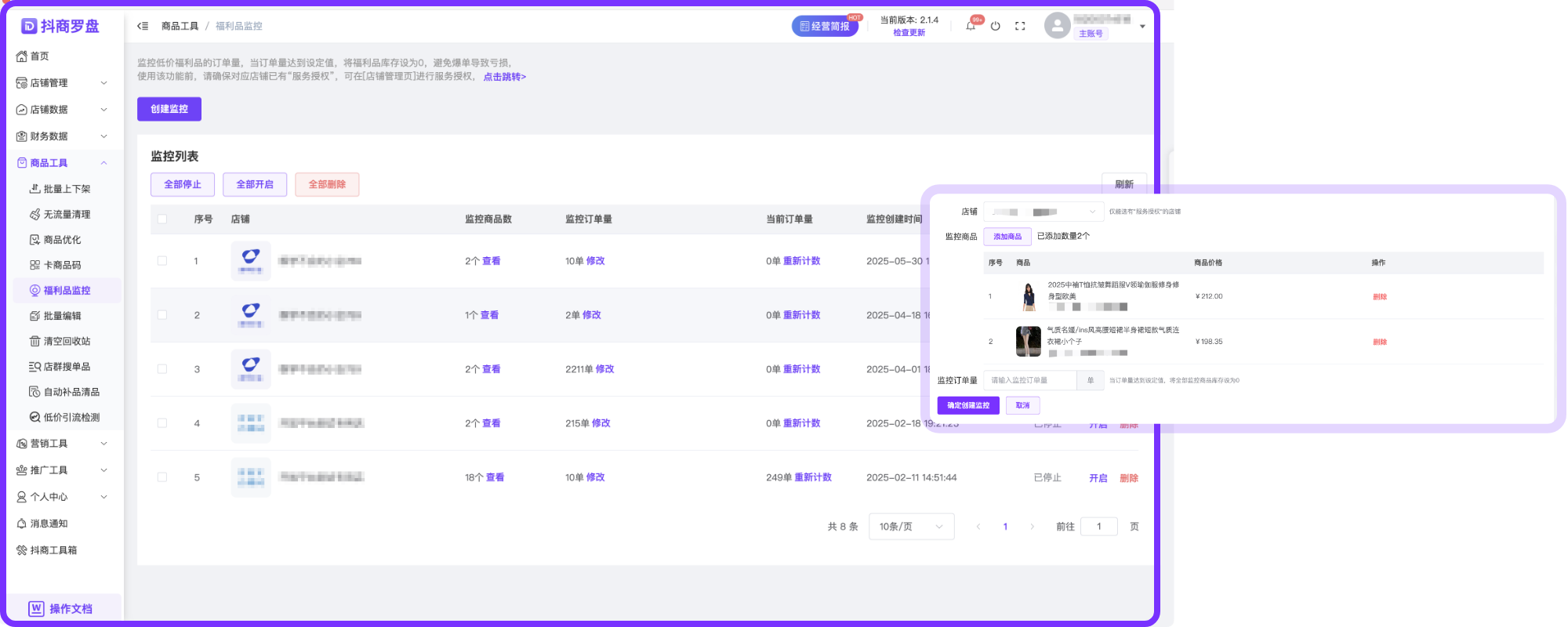Open 操作文档 document icon
Image resolution: width=1568 pixels, height=627 pixels.
pos(36,608)
